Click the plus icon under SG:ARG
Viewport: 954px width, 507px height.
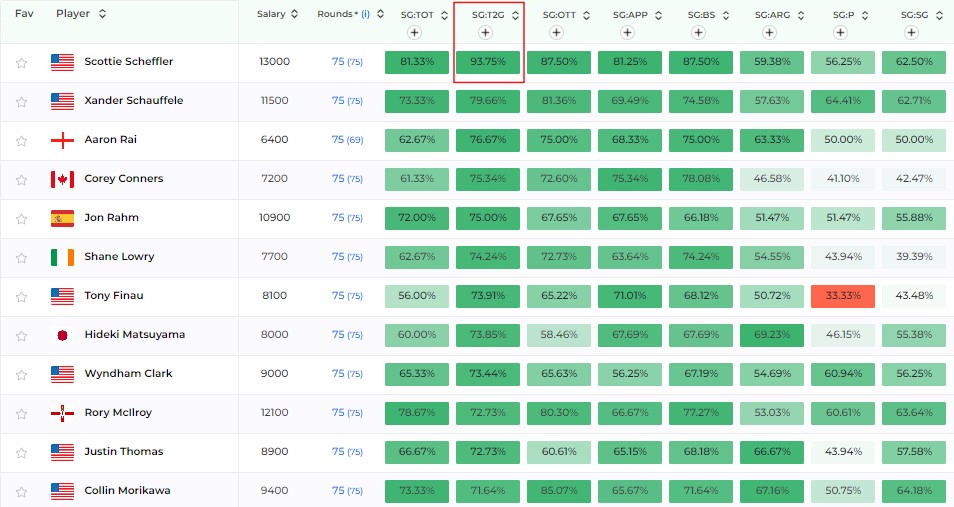pos(769,33)
